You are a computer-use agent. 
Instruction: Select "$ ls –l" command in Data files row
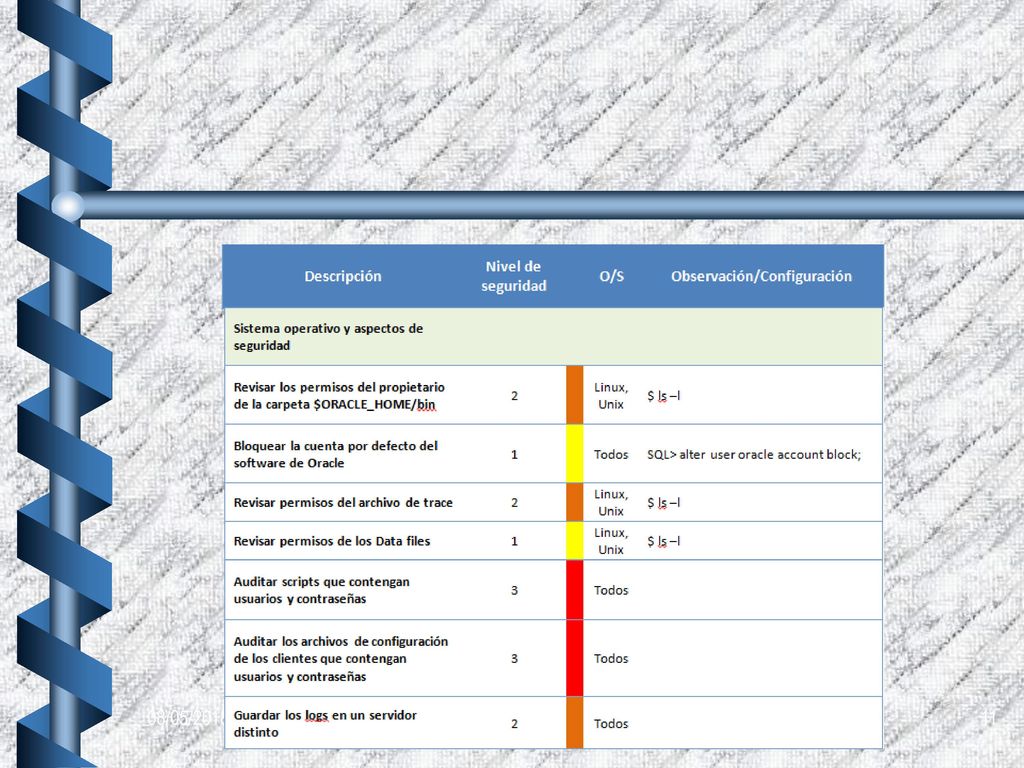tap(664, 541)
